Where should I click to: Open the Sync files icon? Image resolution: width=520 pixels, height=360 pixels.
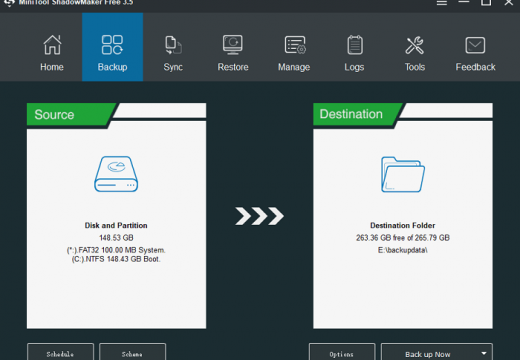pos(173,45)
